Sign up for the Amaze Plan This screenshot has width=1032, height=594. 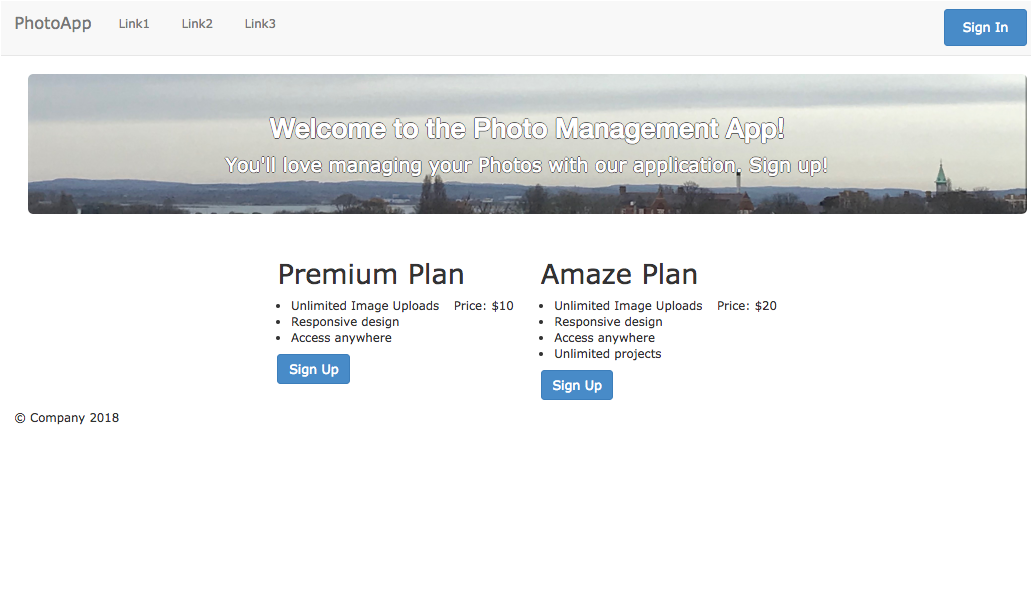point(577,385)
